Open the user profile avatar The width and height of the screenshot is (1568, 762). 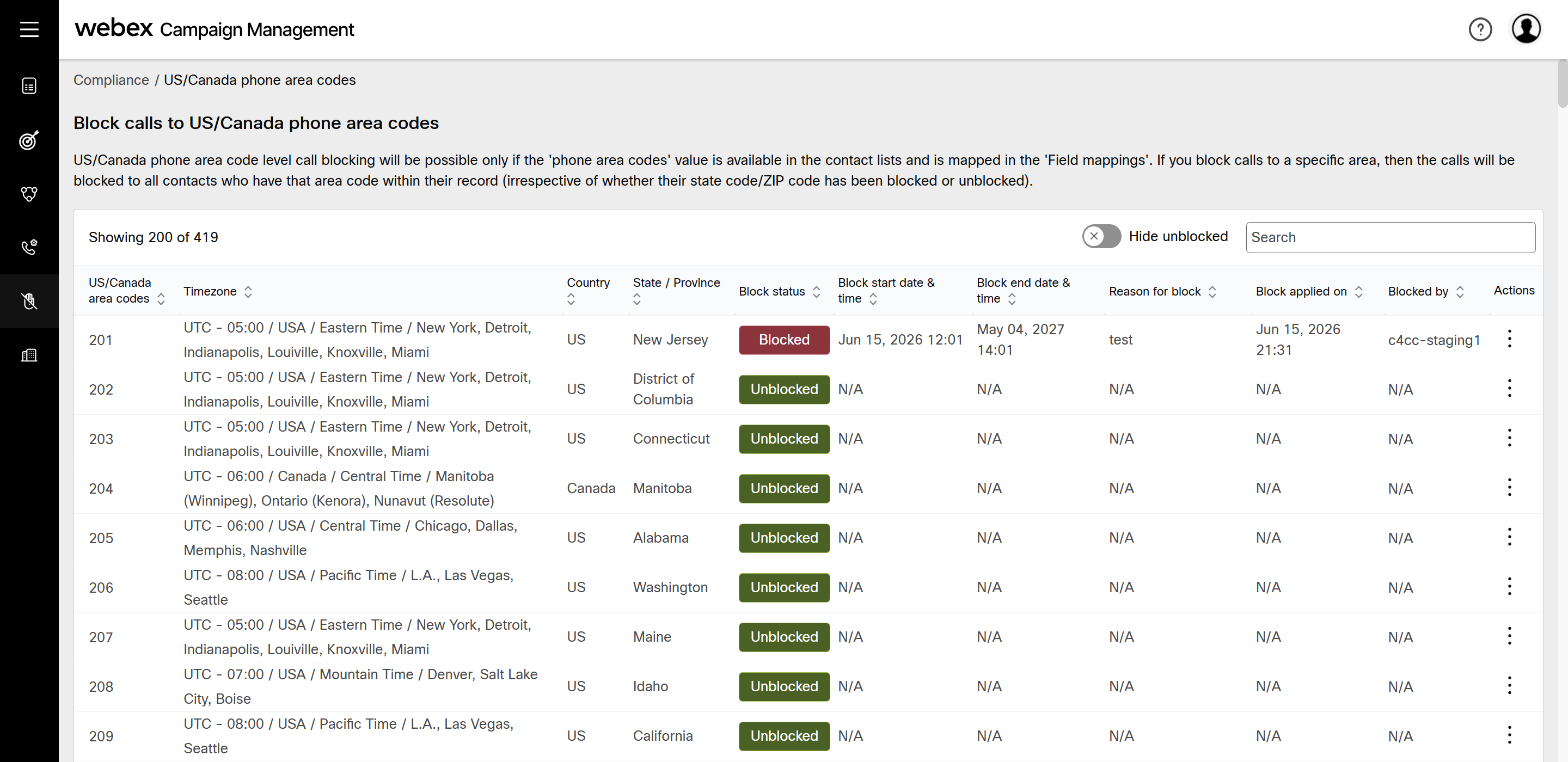coord(1526,29)
